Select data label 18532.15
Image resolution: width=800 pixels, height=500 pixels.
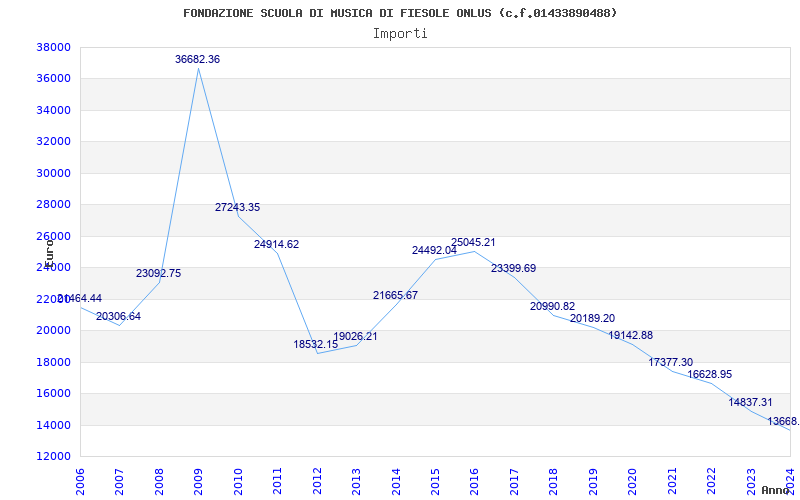(315, 344)
